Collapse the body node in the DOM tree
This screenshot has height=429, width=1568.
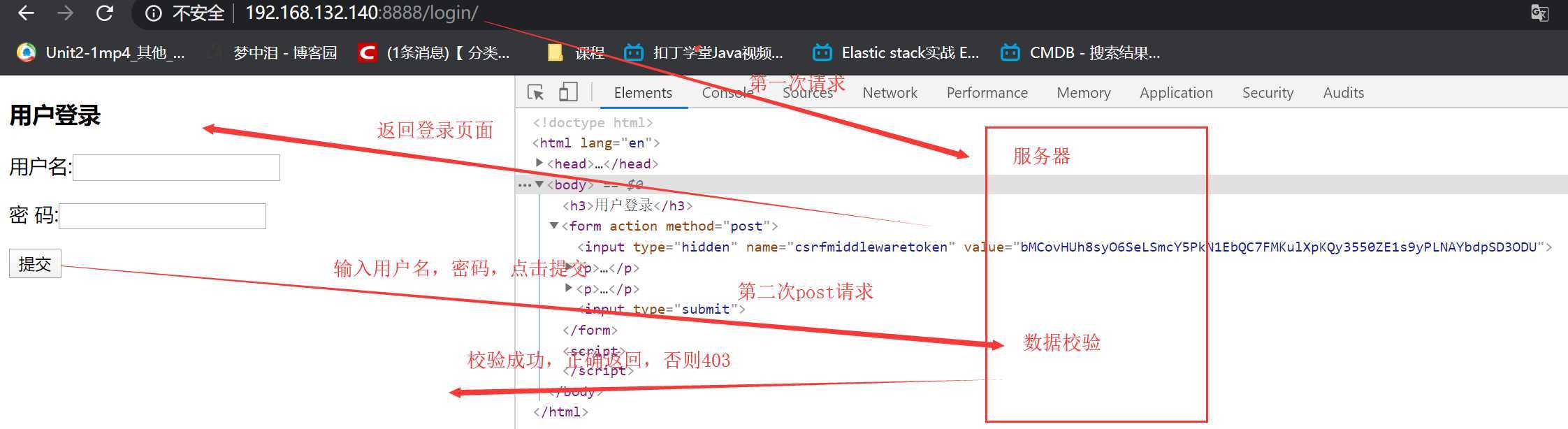[539, 184]
